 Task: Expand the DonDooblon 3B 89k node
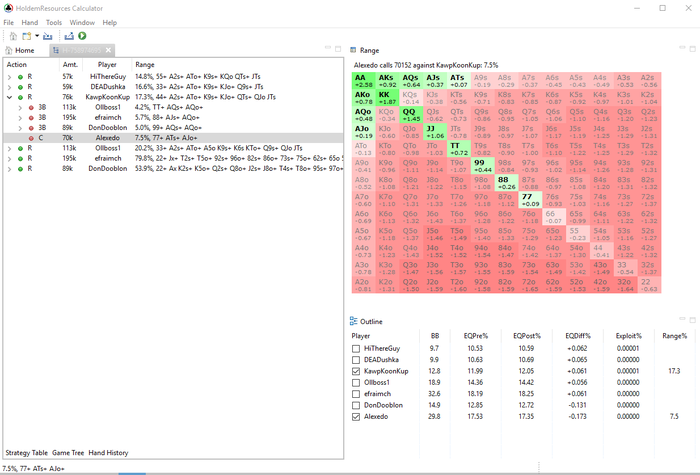(20, 128)
